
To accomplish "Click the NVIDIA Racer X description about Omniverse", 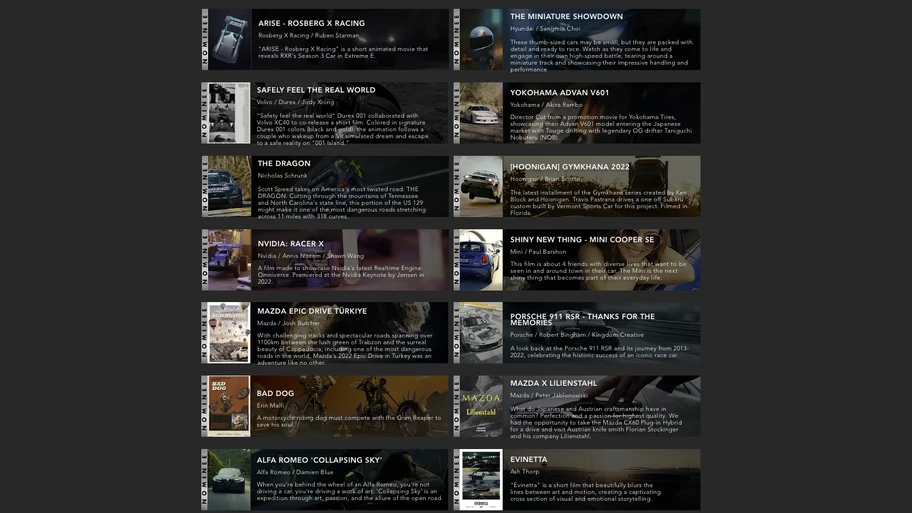I will pyautogui.click(x=341, y=275).
